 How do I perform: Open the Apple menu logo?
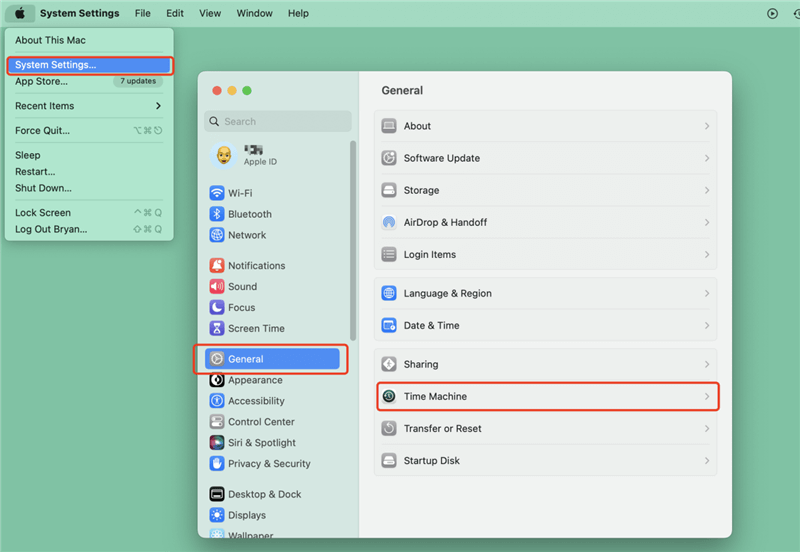[x=20, y=13]
